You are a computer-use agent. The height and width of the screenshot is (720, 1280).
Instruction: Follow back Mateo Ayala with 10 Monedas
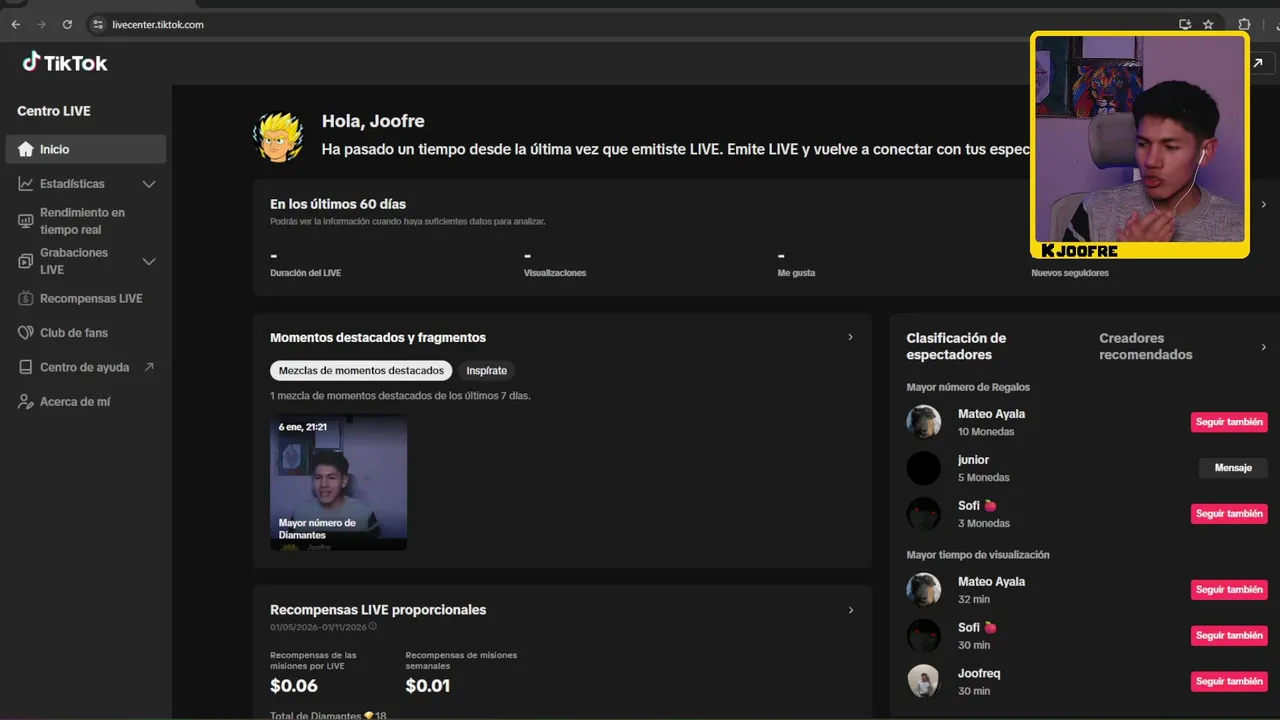(x=1229, y=422)
